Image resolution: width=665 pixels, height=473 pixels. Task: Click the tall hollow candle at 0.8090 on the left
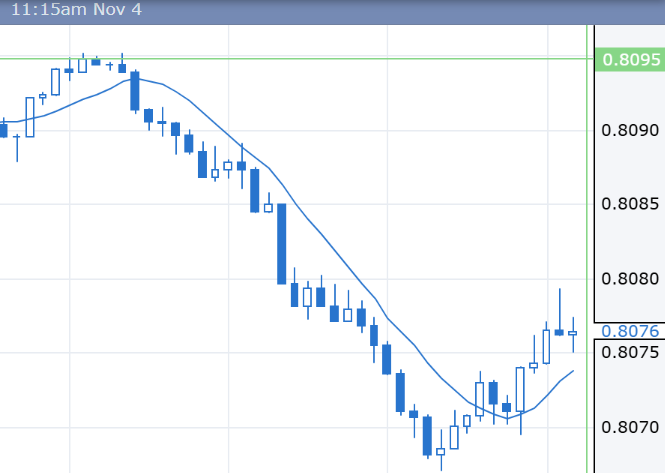(30, 116)
